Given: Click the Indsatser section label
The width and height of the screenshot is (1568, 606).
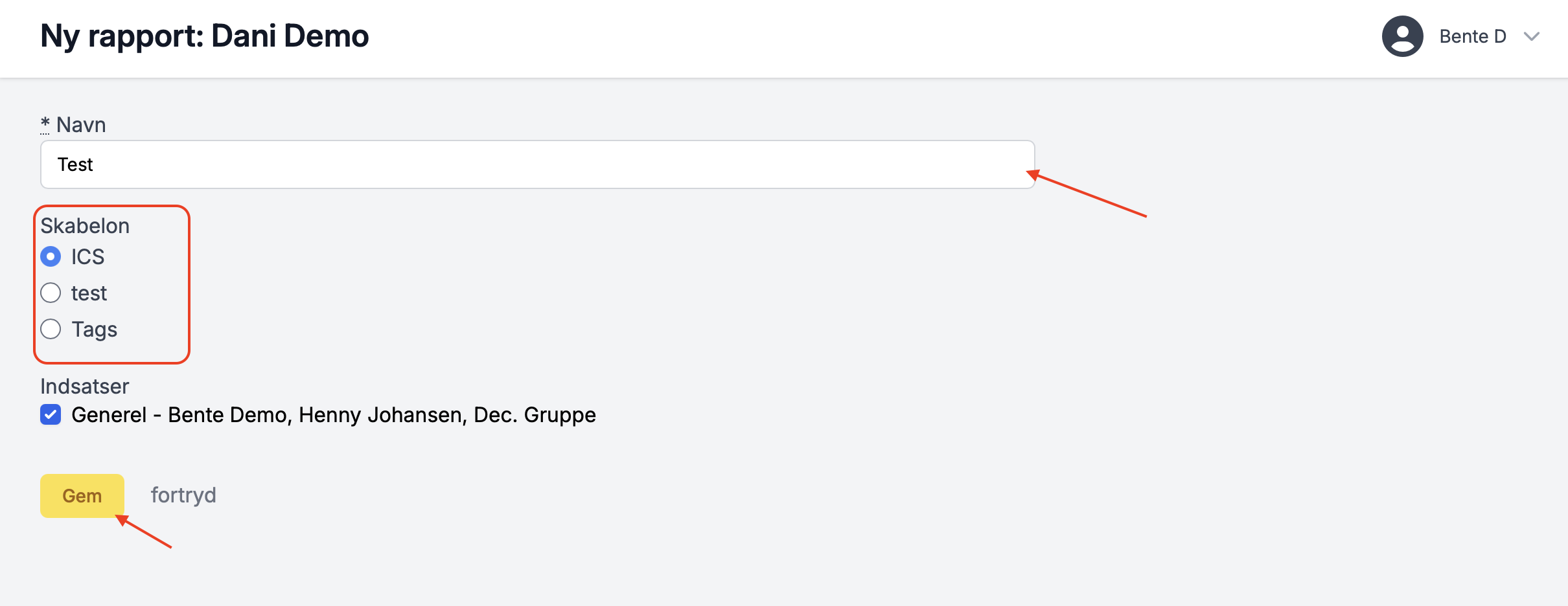Looking at the screenshot, I should point(85,387).
